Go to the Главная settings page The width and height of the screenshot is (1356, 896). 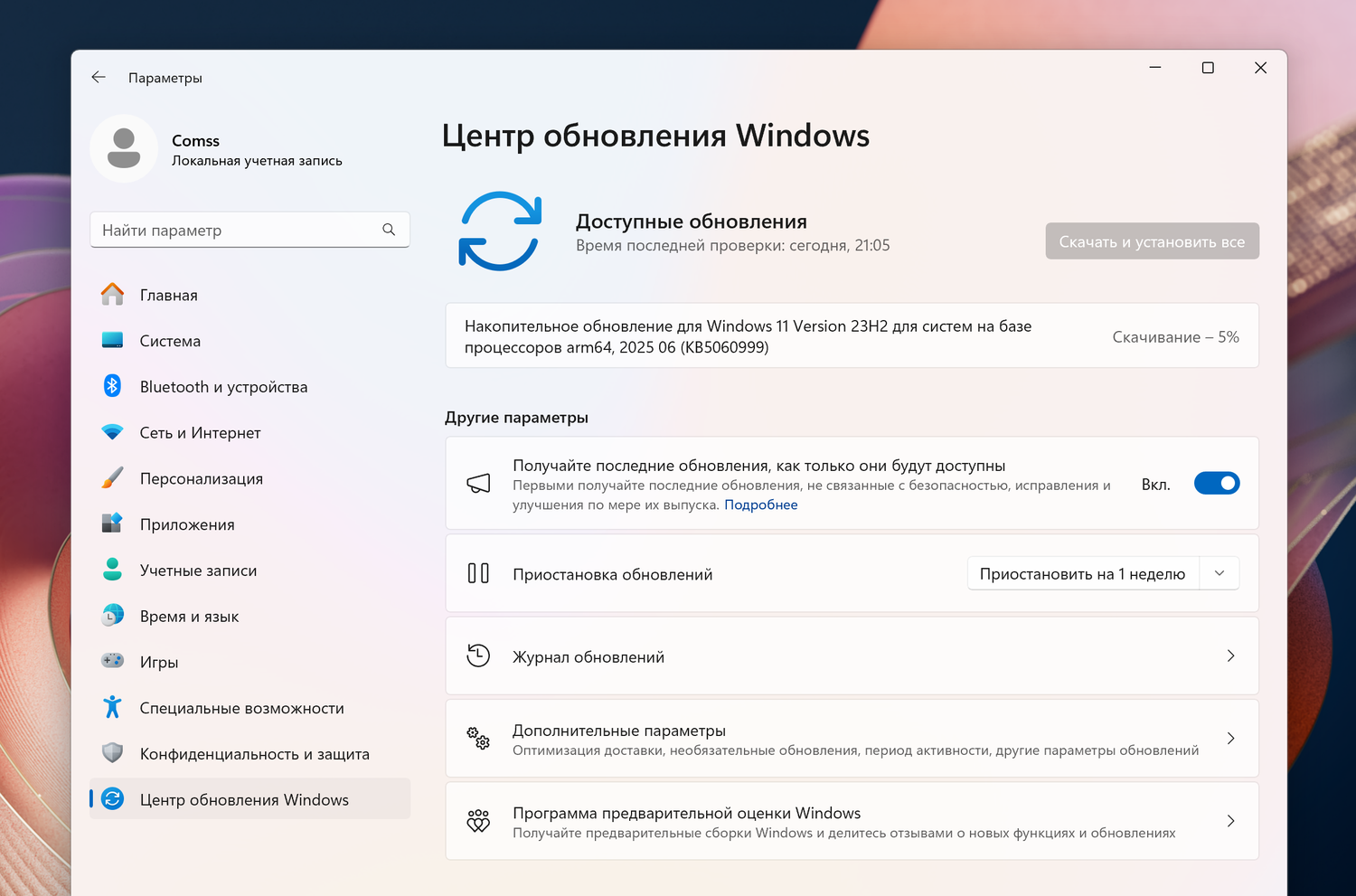pos(250,295)
